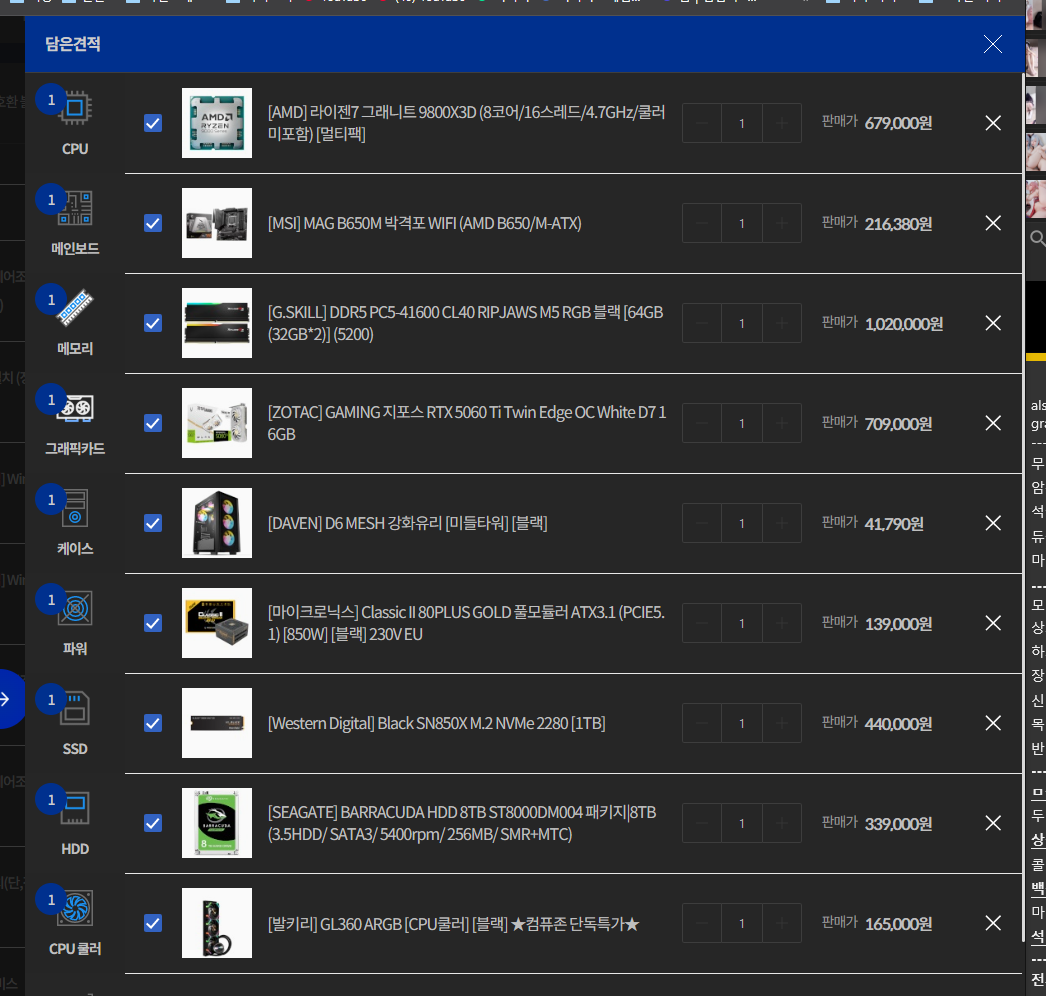The height and width of the screenshot is (996, 1046).
Task: Open the 메인보드 category icon
Action: point(75,208)
